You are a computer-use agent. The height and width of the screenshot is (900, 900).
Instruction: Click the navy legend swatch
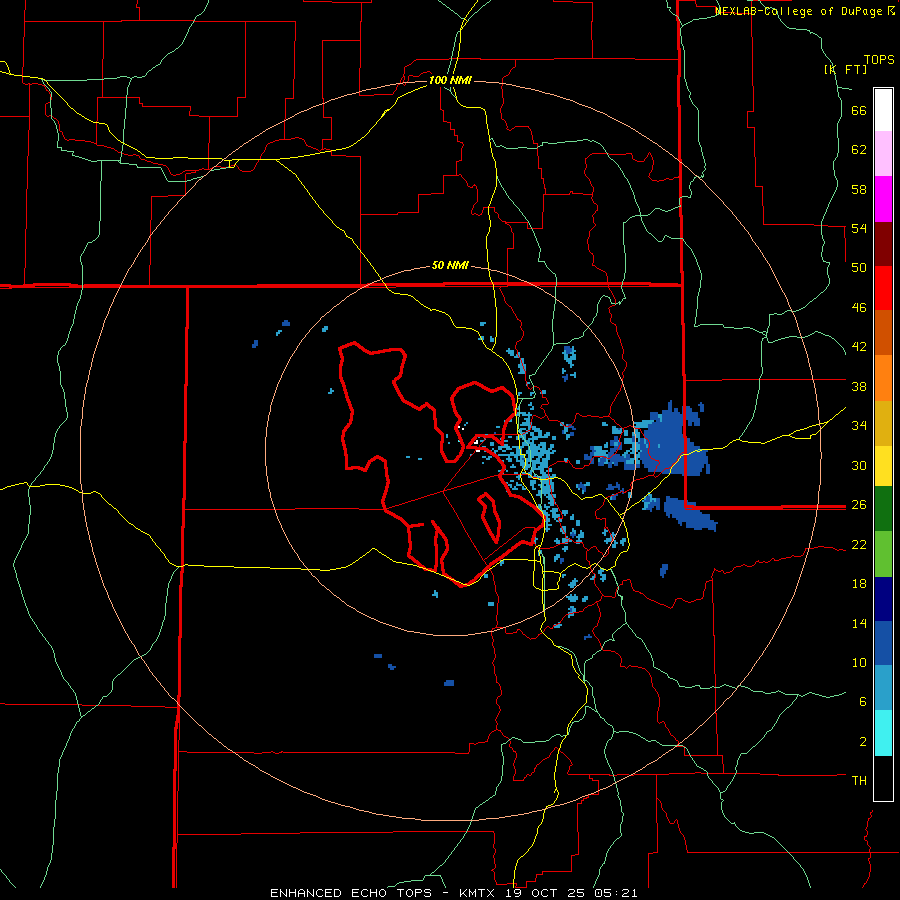pyautogui.click(x=883, y=599)
